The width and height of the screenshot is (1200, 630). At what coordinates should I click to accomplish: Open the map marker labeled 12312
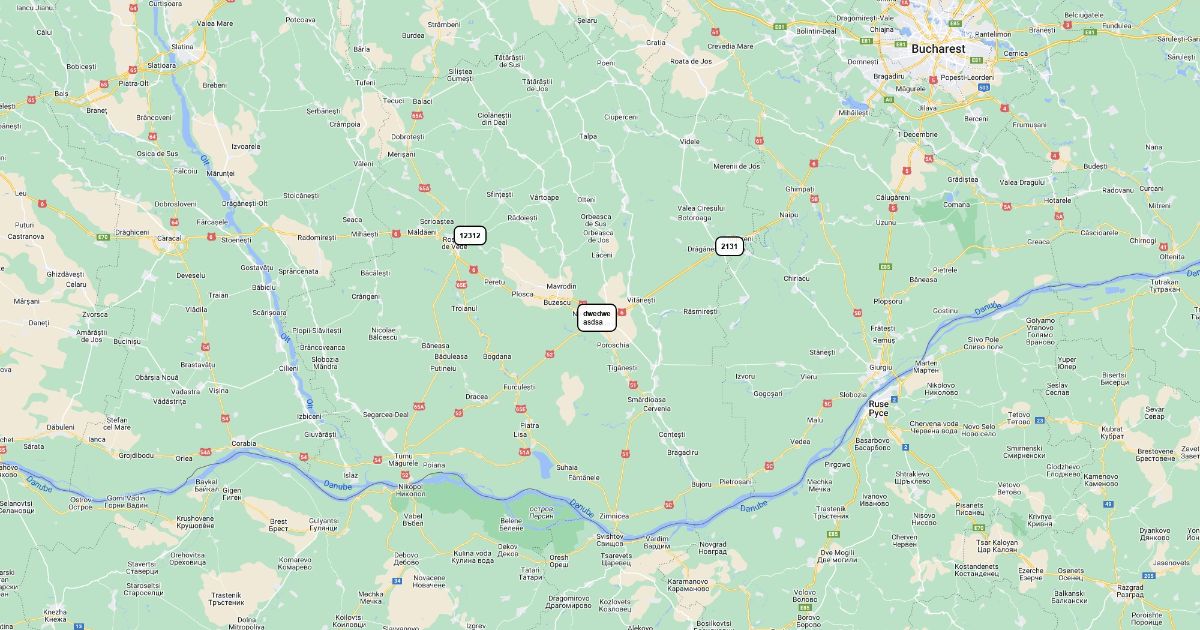pos(470,236)
